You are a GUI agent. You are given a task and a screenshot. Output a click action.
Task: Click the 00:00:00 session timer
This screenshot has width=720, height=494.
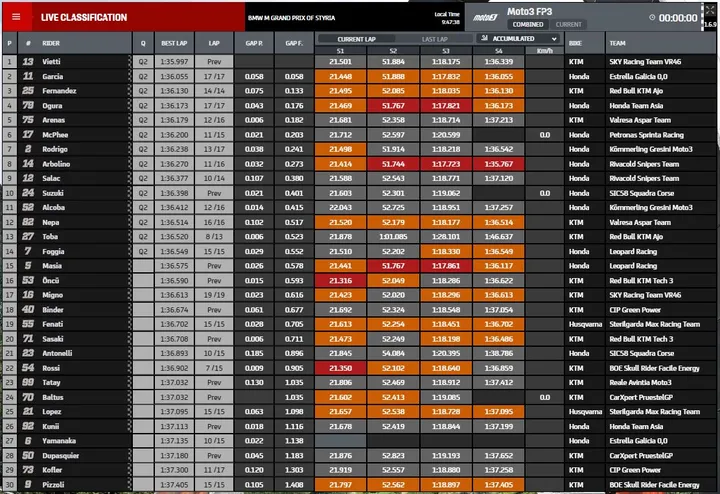click(x=678, y=18)
